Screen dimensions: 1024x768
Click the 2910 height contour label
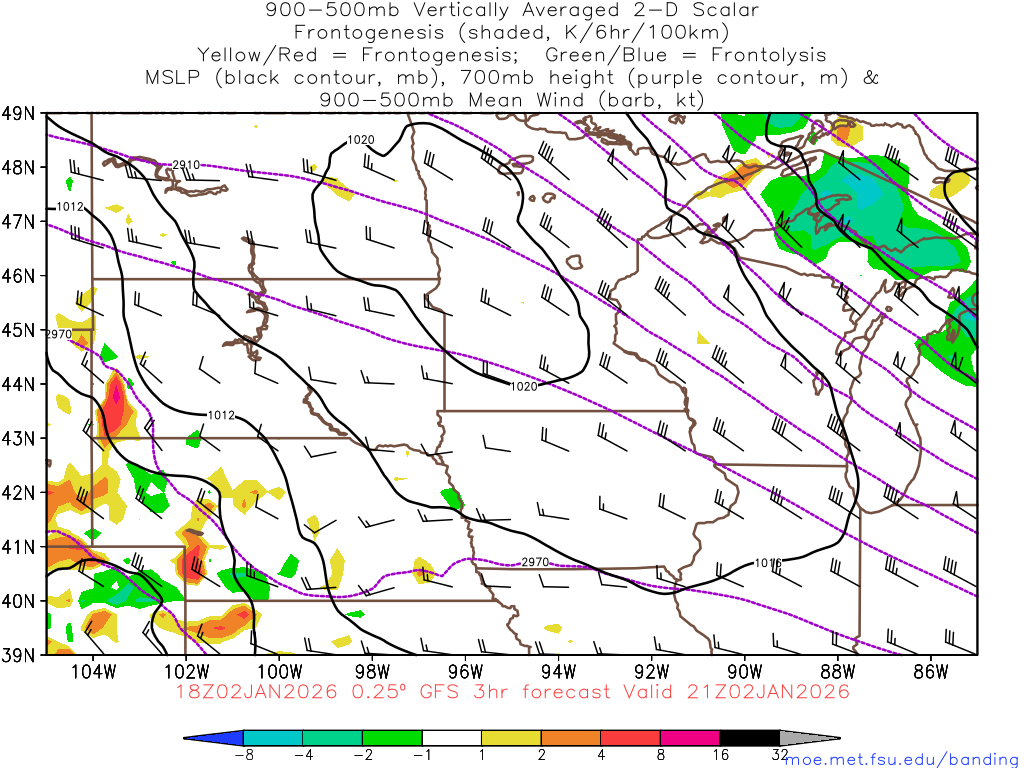pos(186,165)
